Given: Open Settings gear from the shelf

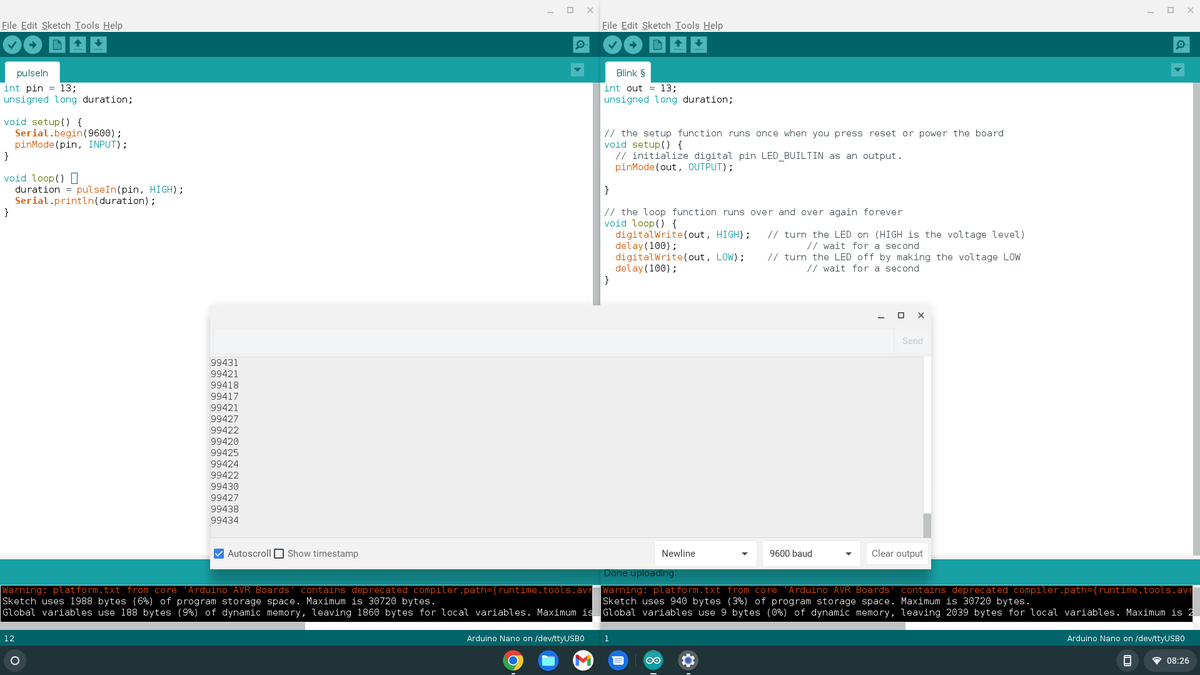Looking at the screenshot, I should pyautogui.click(x=688, y=660).
